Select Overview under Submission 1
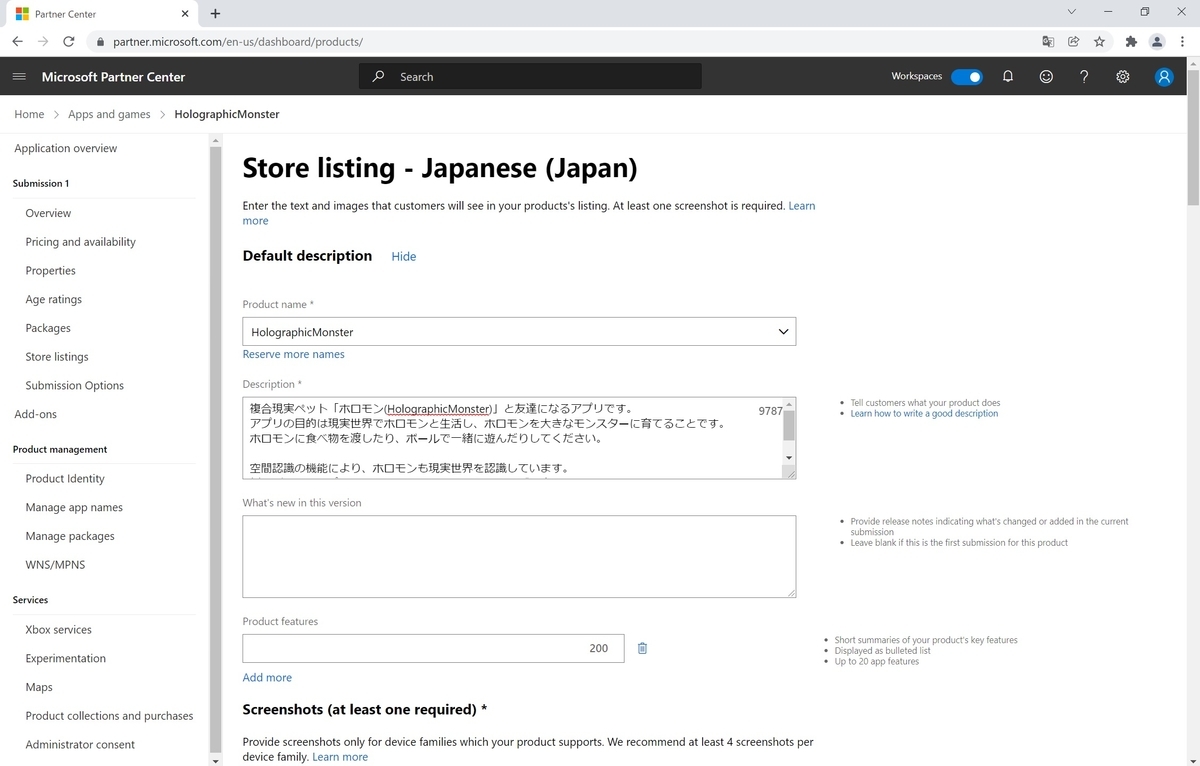 48,213
